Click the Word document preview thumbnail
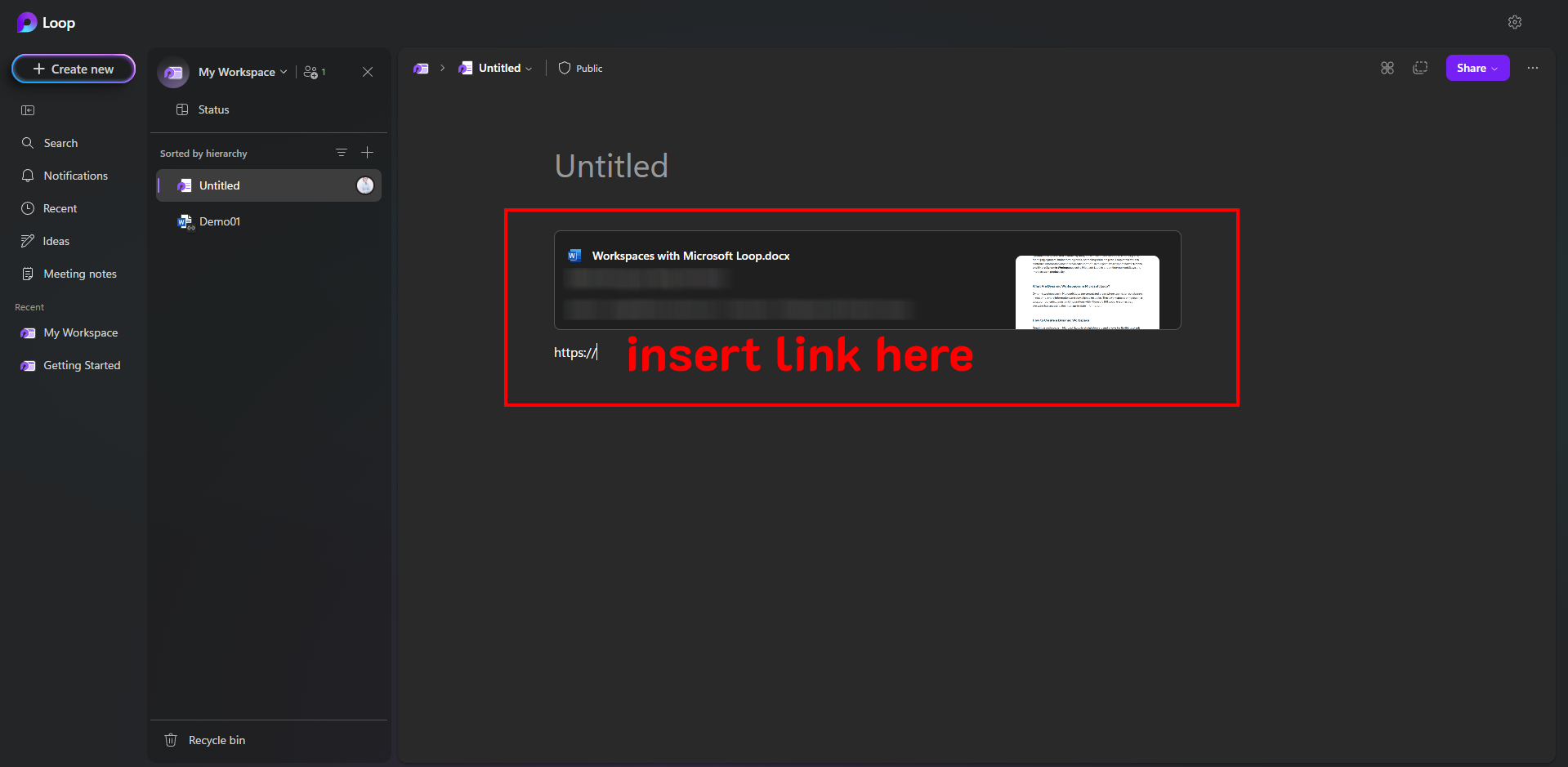The image size is (1568, 767). coord(1087,292)
